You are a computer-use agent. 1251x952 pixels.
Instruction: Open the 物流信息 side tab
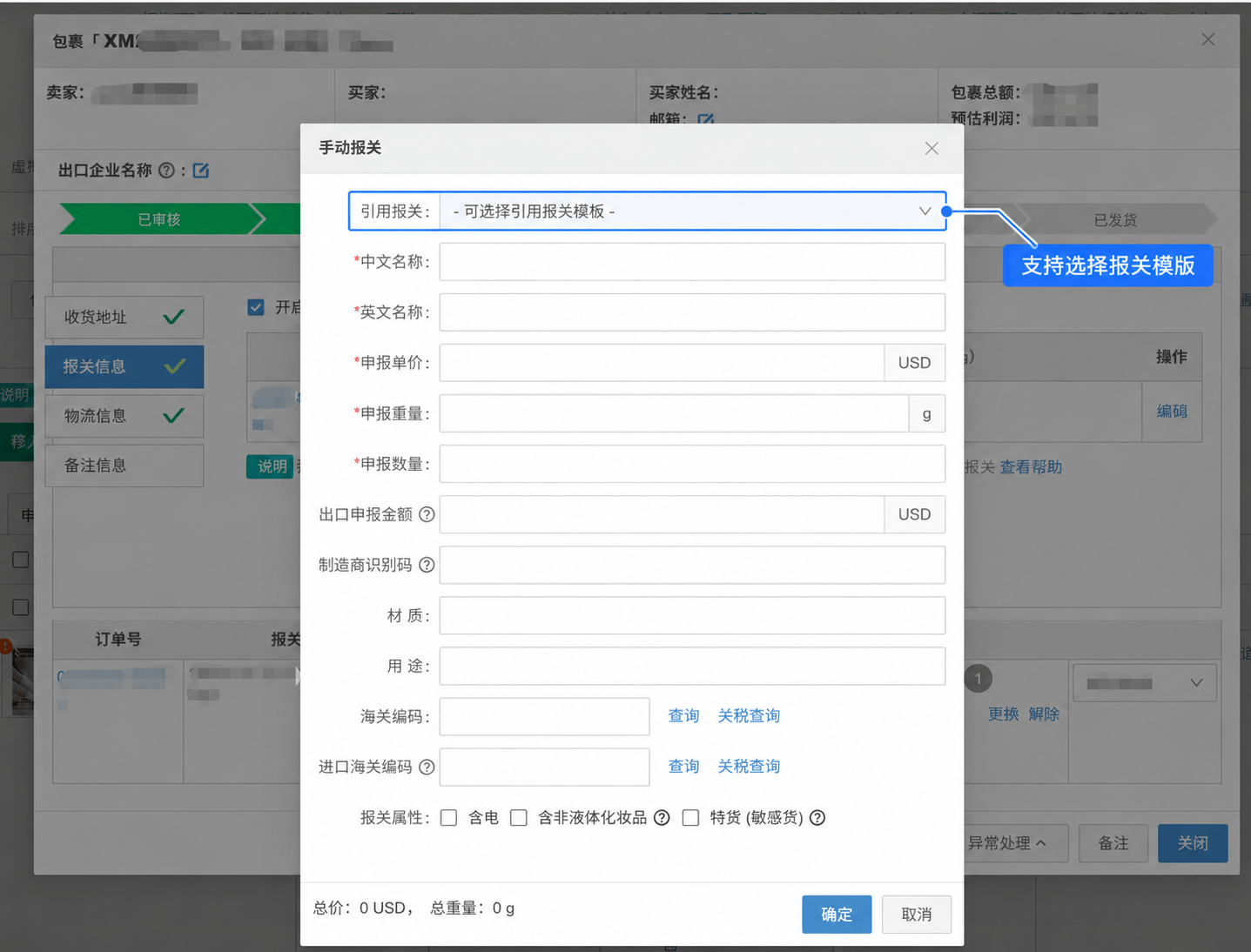124,416
